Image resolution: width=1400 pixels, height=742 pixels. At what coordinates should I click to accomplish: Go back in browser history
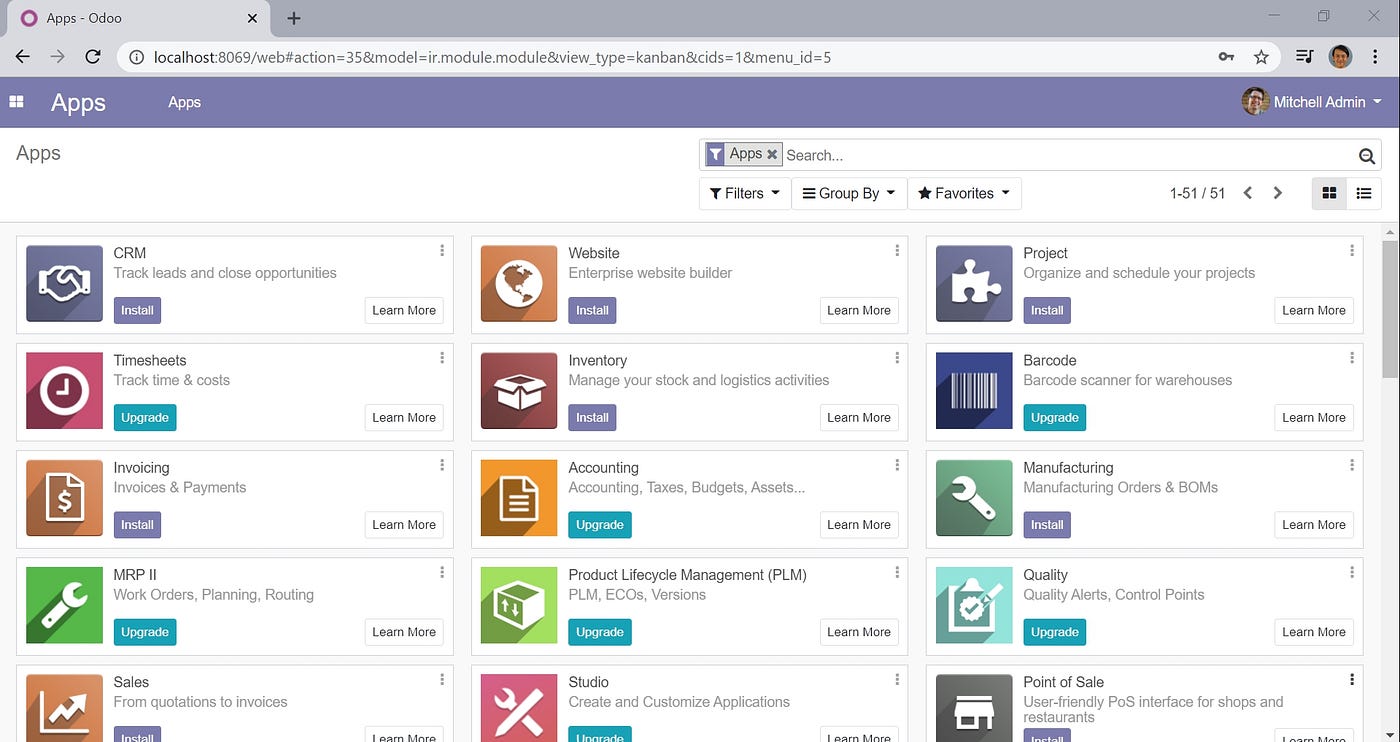pyautogui.click(x=22, y=57)
